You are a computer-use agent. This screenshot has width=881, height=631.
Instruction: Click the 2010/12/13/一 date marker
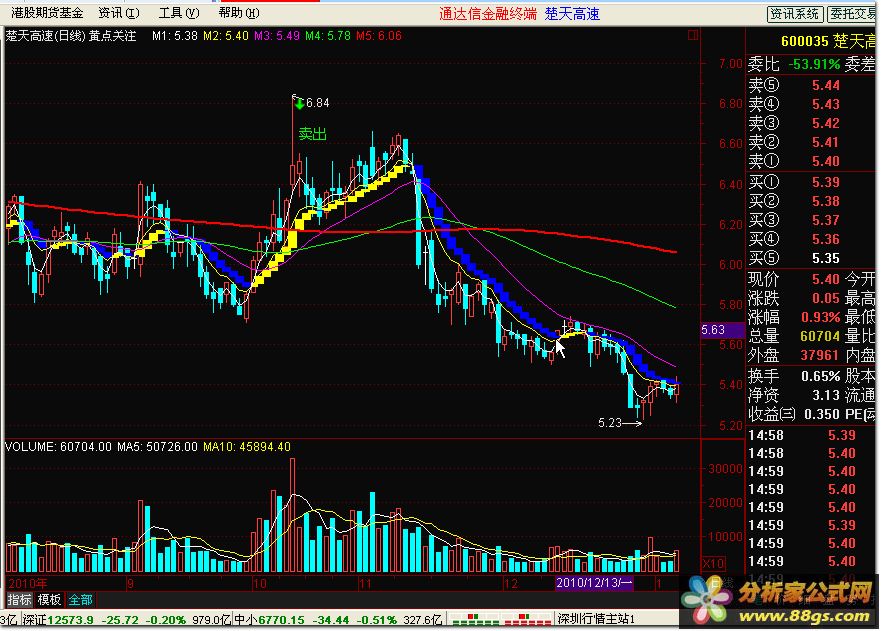coord(594,583)
